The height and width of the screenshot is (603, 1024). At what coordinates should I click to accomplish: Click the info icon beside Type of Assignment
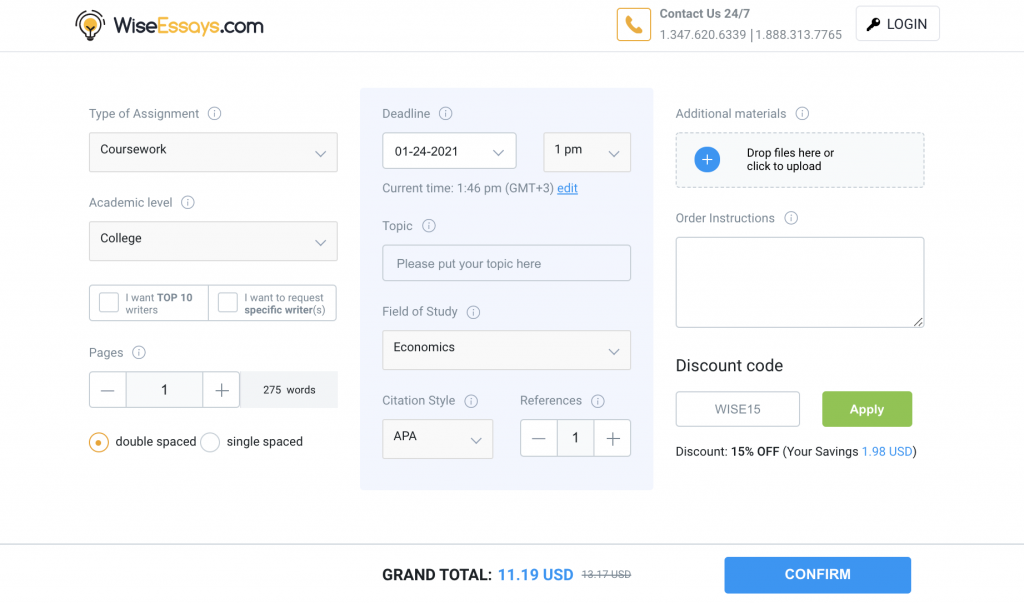(x=214, y=114)
